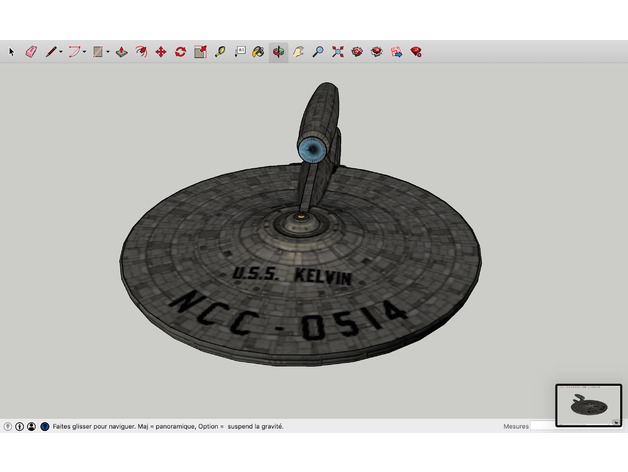The width and height of the screenshot is (628, 472).
Task: Select the Tape Measure tool
Action: [220, 52]
